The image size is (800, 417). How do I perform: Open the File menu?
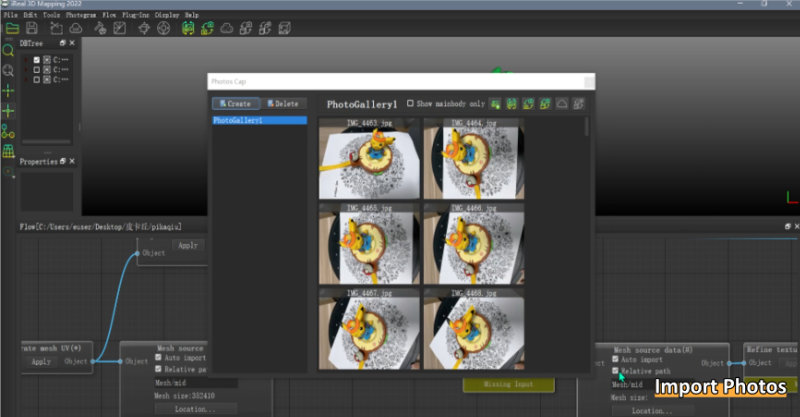pyautogui.click(x=11, y=15)
